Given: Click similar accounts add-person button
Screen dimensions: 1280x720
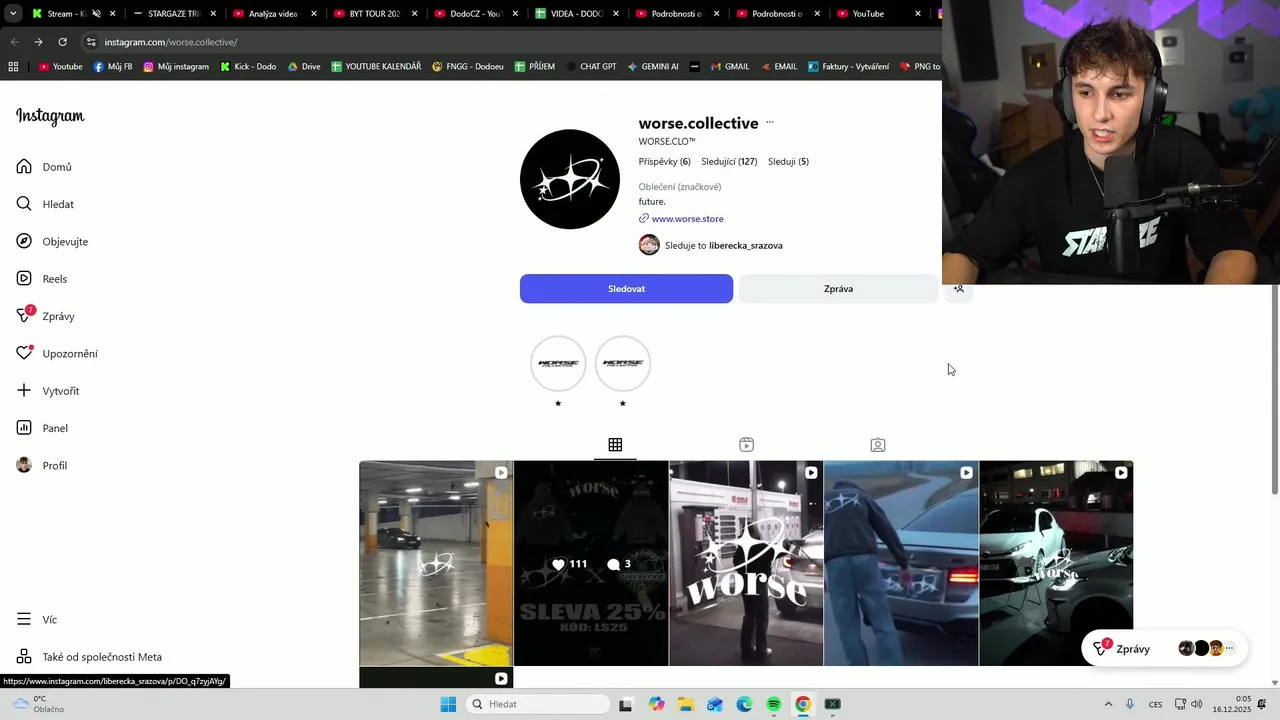Looking at the screenshot, I should (958, 289).
